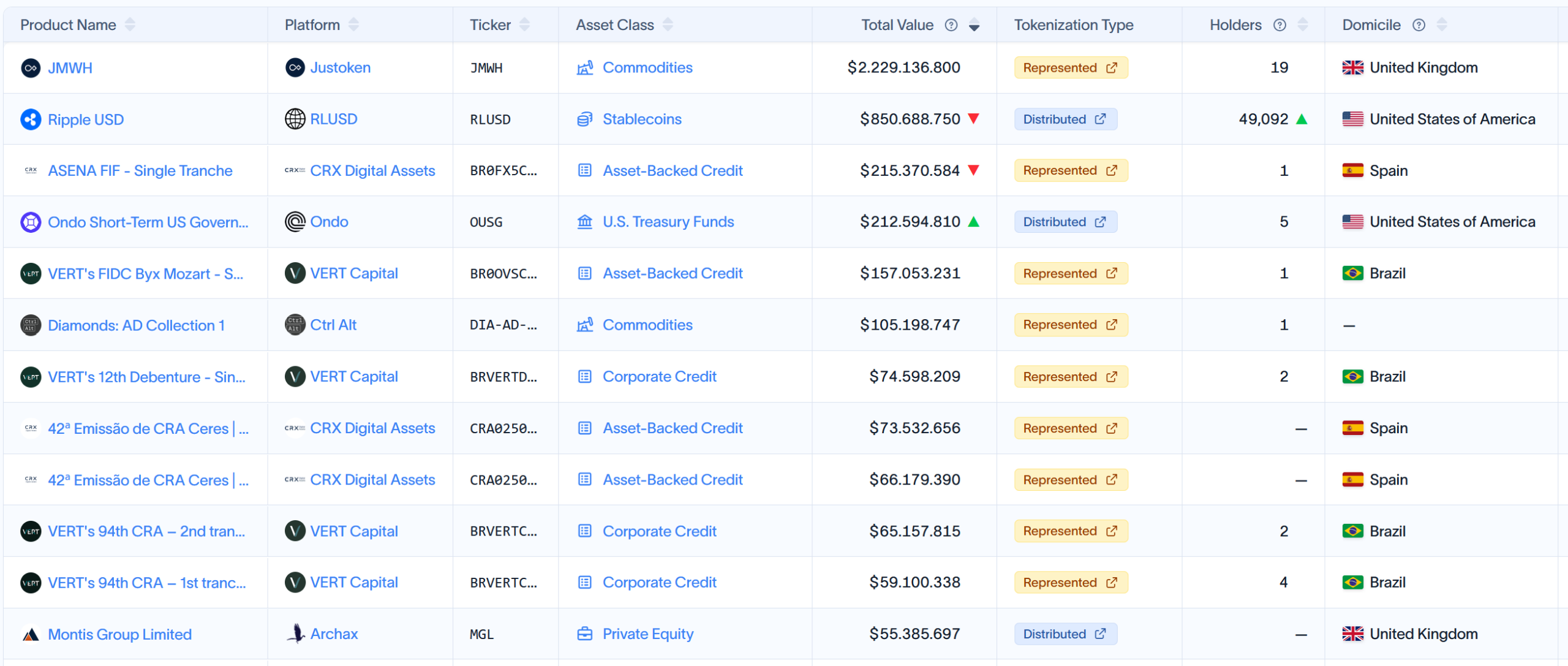
Task: Click the Brazil flag in VERT's FIDC row
Action: 1352,273
